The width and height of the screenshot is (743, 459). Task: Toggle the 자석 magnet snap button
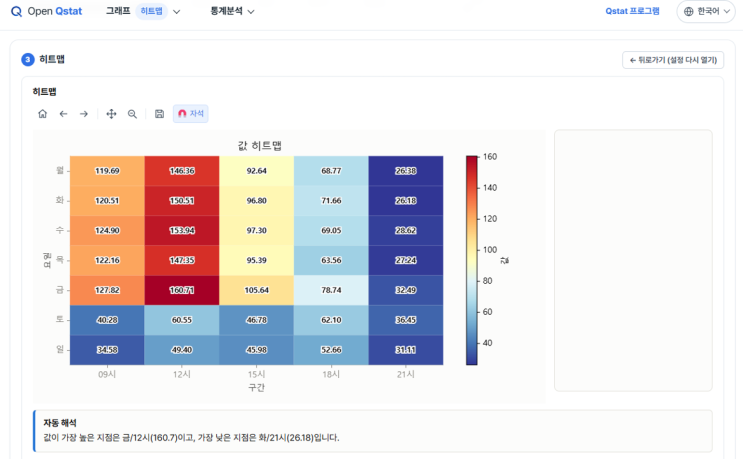190,114
